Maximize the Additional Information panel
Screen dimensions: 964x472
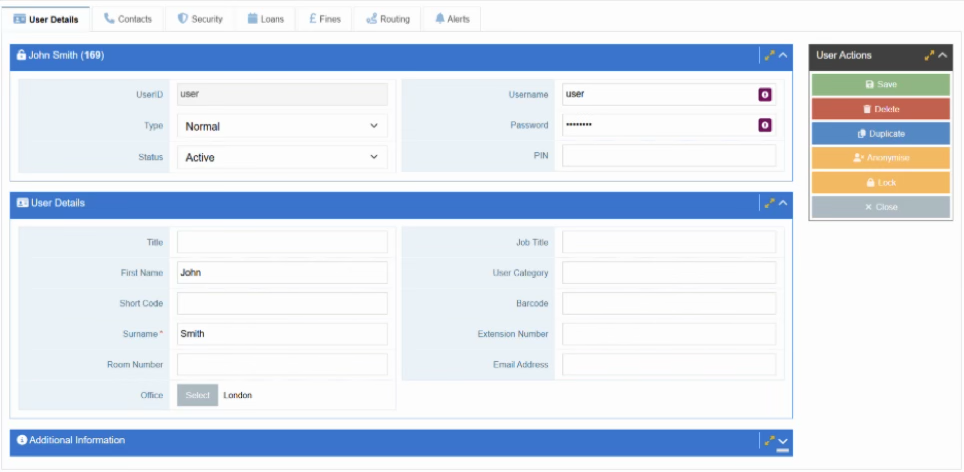tap(769, 441)
